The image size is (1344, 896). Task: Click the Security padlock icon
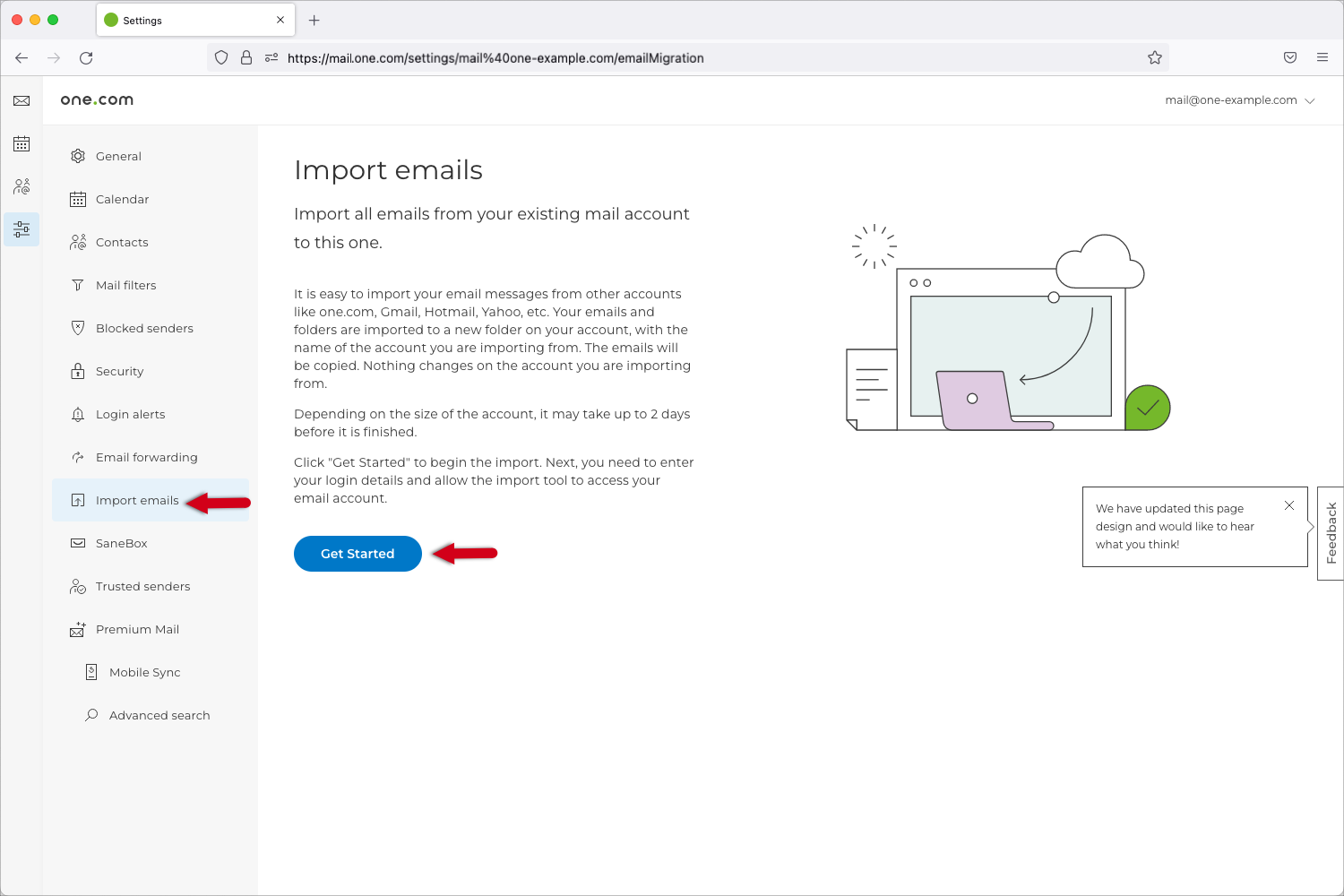click(x=78, y=371)
